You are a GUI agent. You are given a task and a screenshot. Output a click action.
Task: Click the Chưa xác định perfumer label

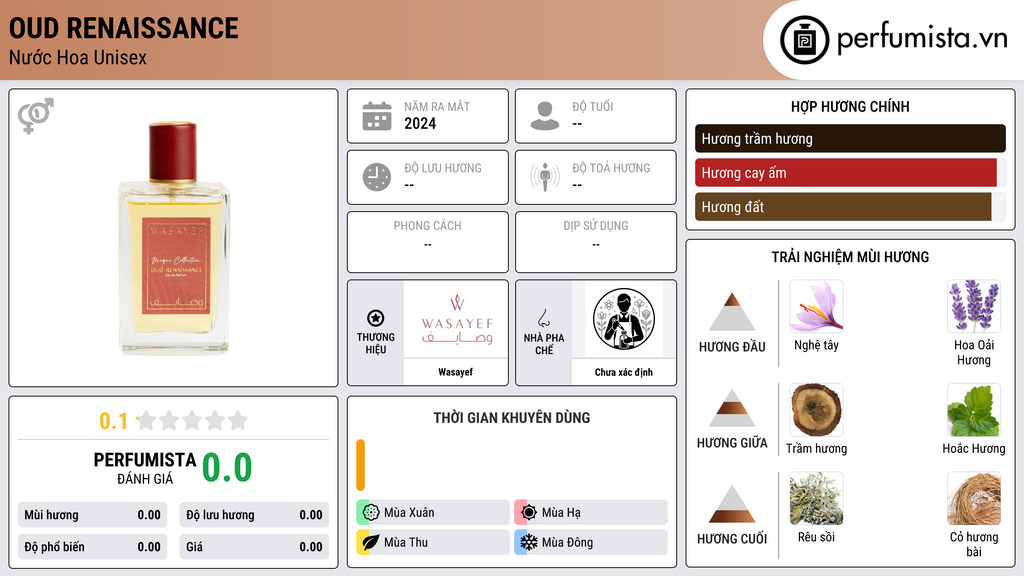click(624, 372)
